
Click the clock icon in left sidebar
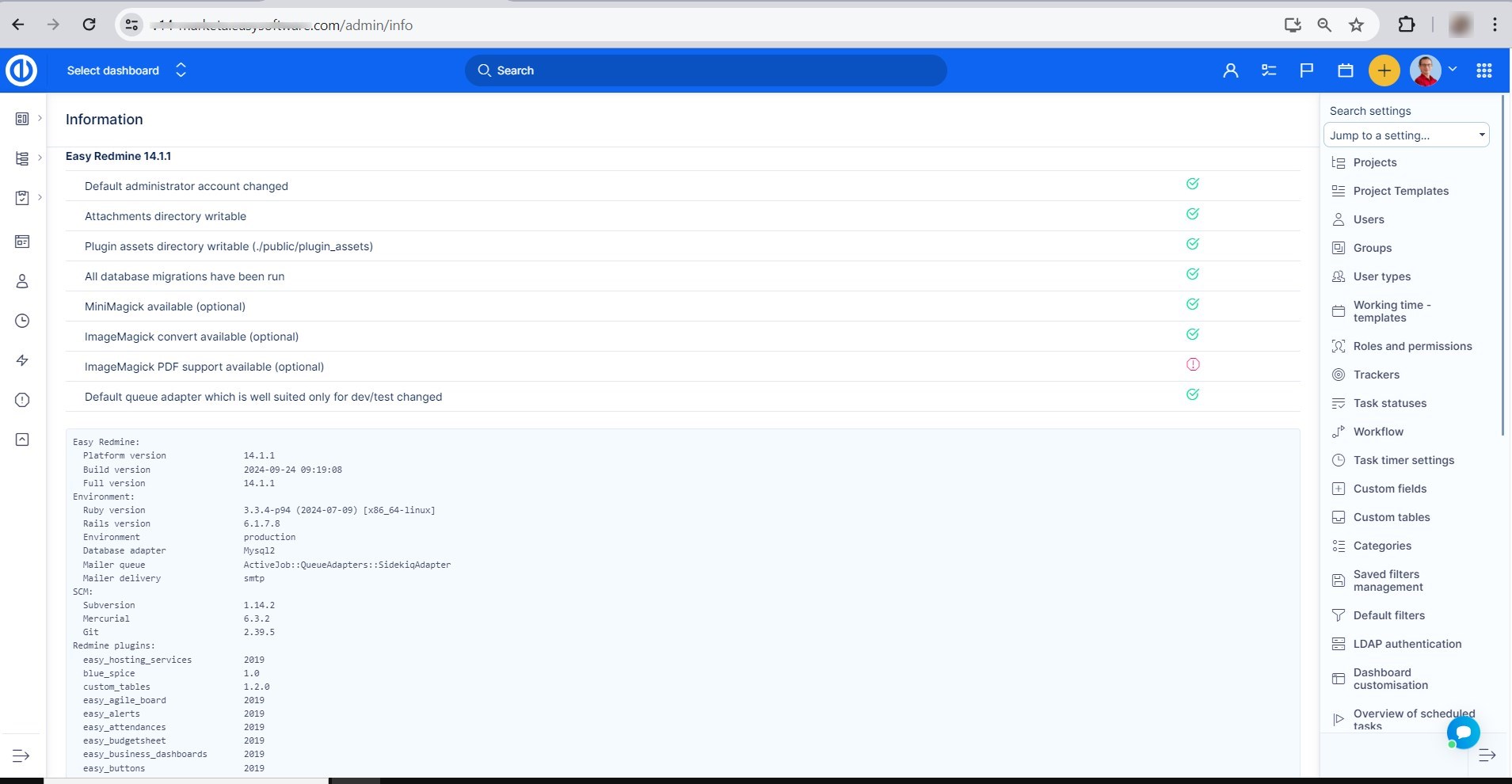pos(22,321)
